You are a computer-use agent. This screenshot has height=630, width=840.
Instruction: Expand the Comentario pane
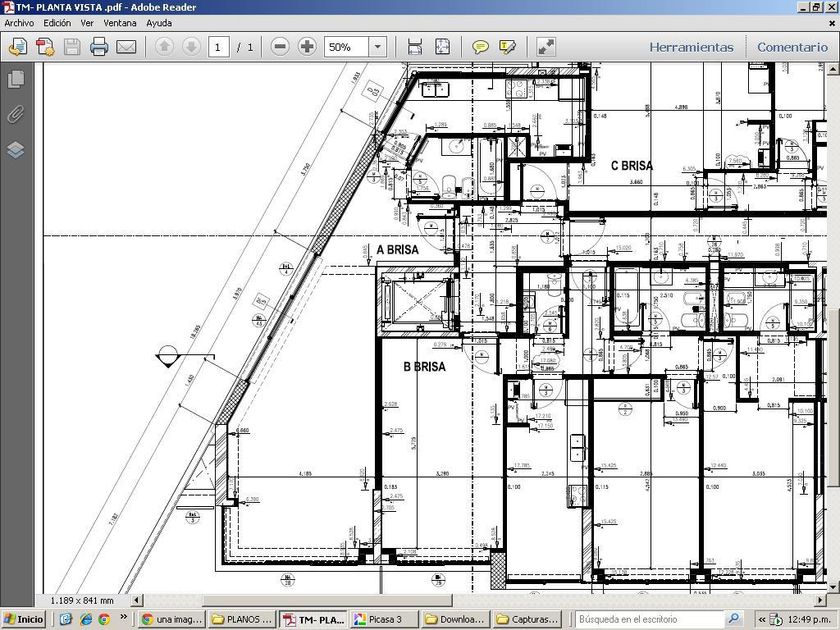(792, 47)
